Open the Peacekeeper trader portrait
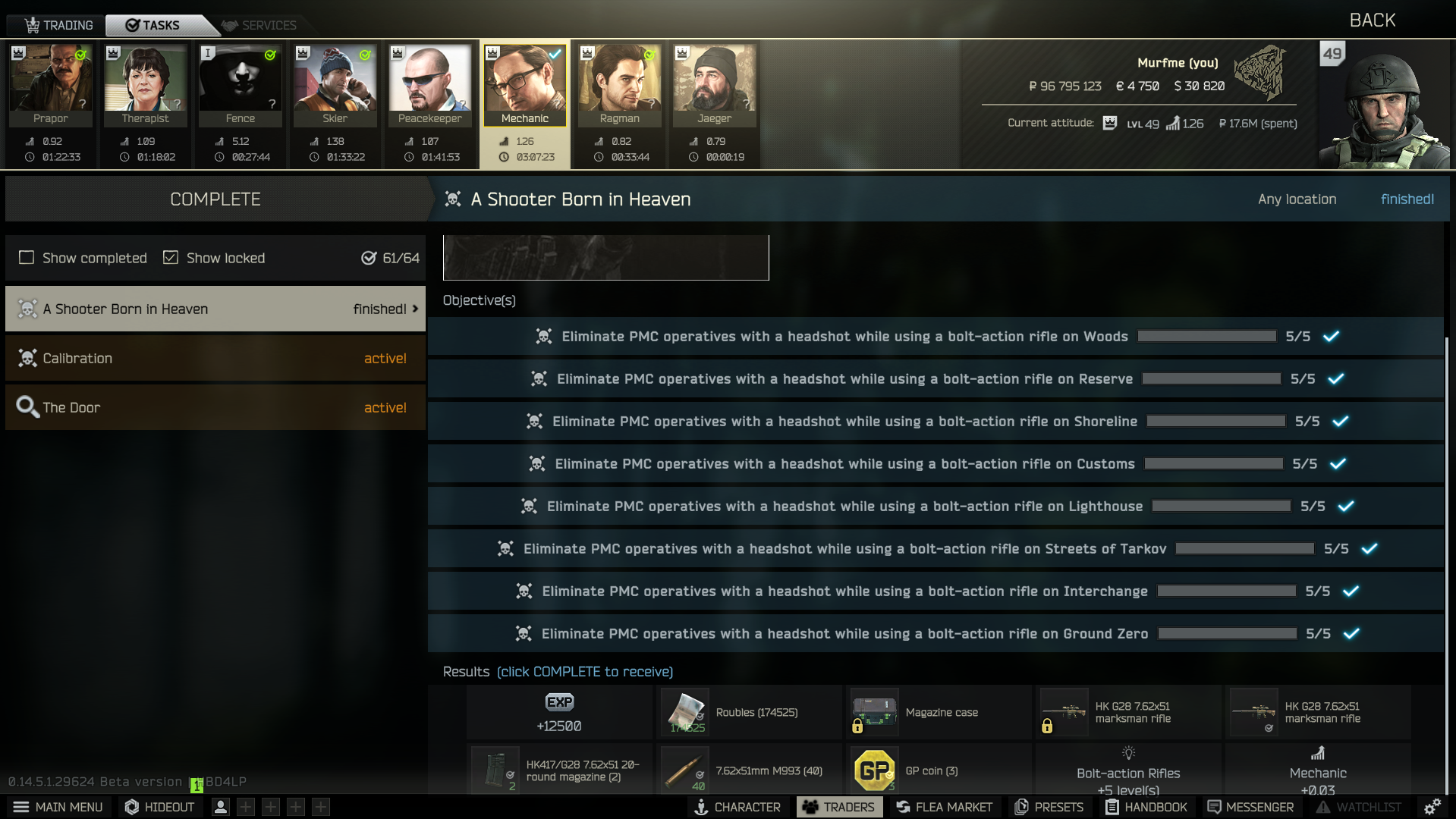Image resolution: width=1456 pixels, height=819 pixels. [429, 85]
